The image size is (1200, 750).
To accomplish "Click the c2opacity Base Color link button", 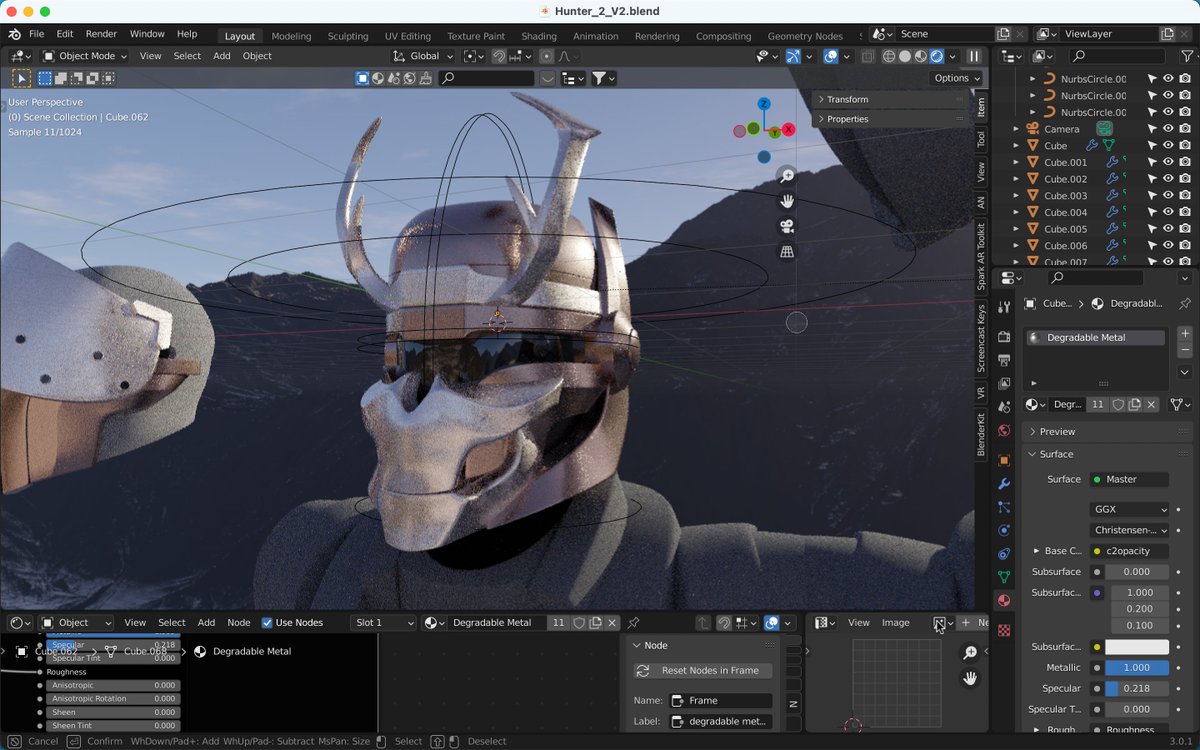I will [x=1129, y=551].
